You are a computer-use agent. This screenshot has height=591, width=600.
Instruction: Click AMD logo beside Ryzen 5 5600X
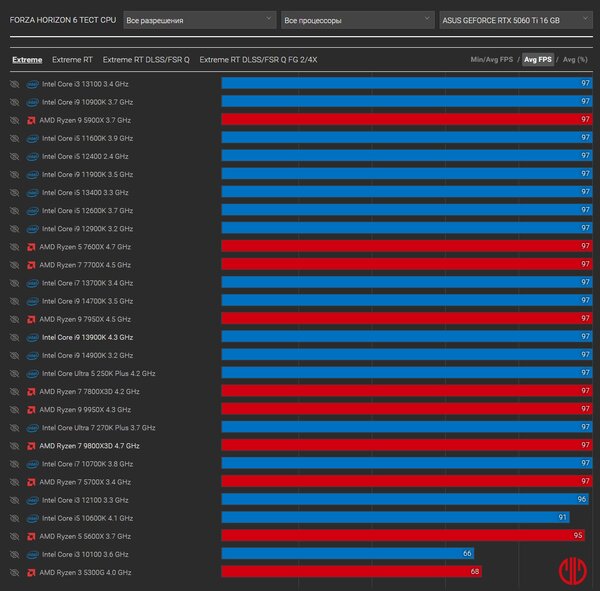pyautogui.click(x=31, y=537)
